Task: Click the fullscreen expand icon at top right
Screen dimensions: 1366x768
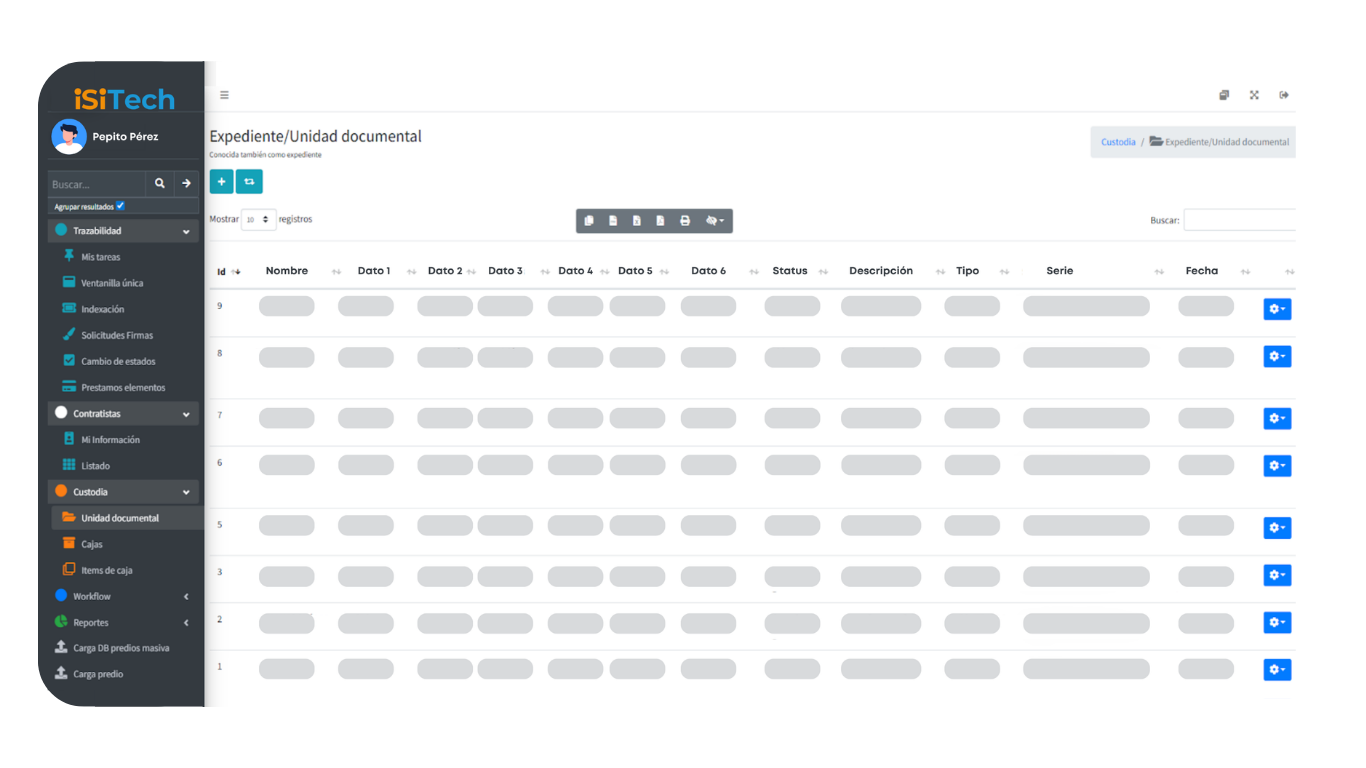Action: coord(1254,96)
